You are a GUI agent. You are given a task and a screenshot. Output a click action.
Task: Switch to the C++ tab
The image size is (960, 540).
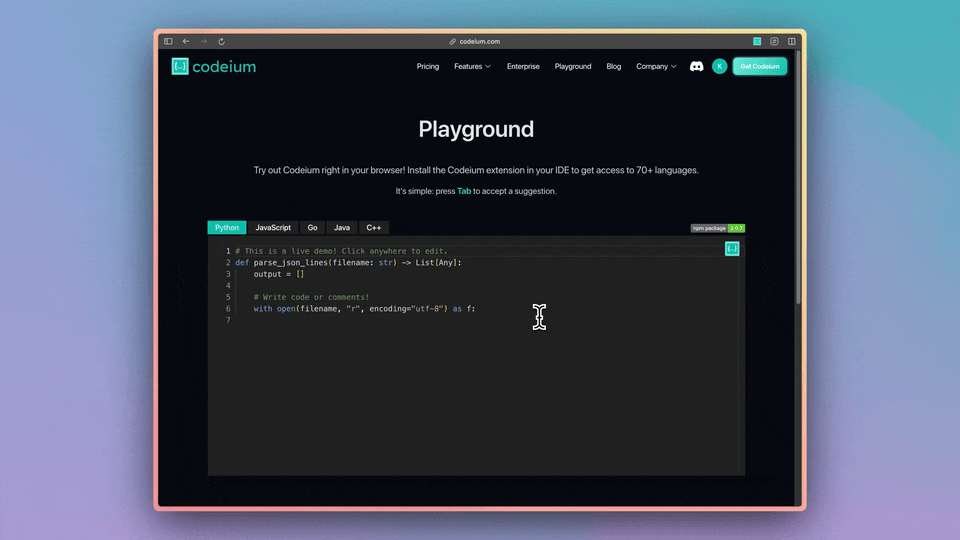[373, 228]
